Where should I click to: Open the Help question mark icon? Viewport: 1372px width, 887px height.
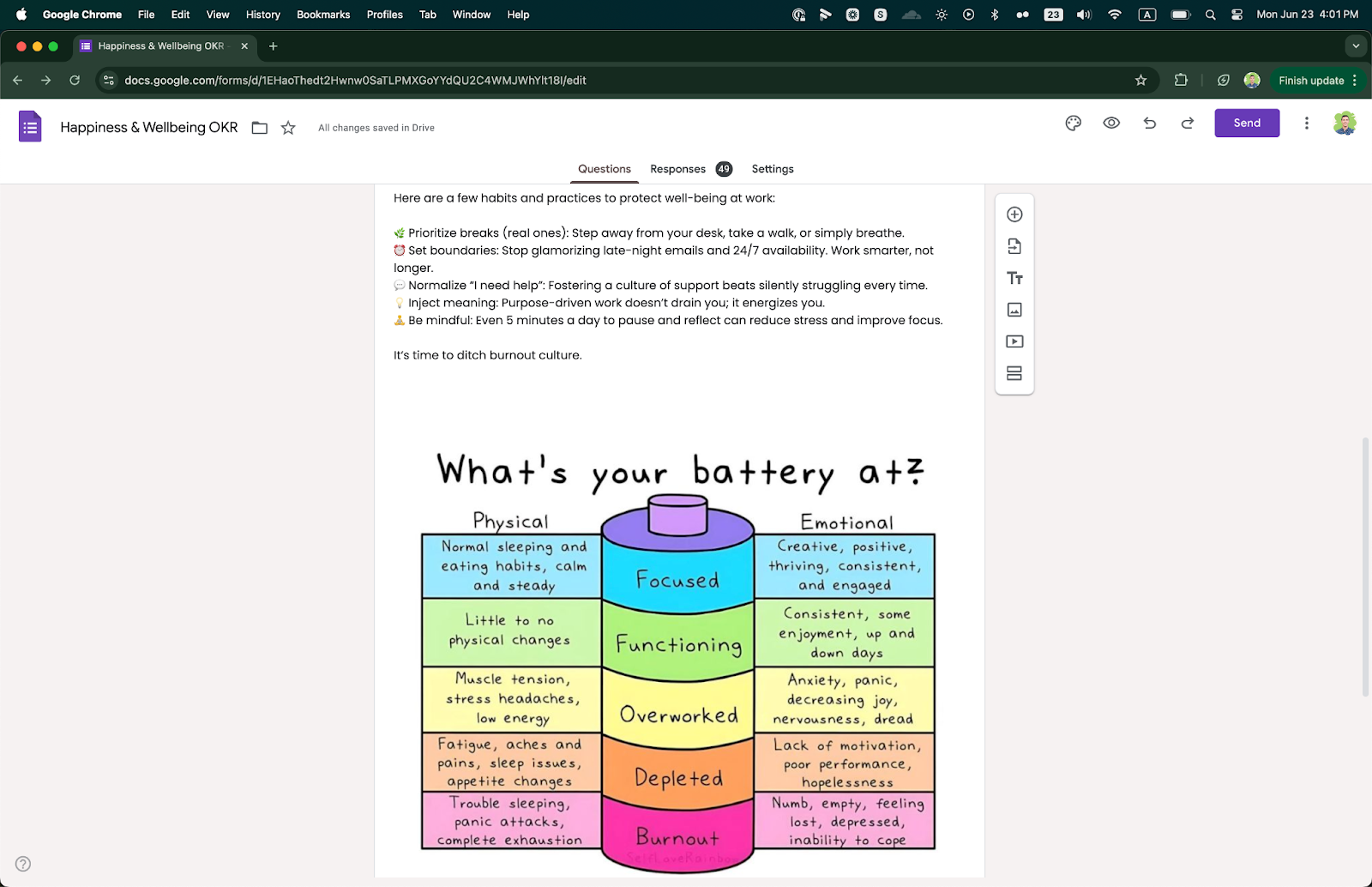23,864
